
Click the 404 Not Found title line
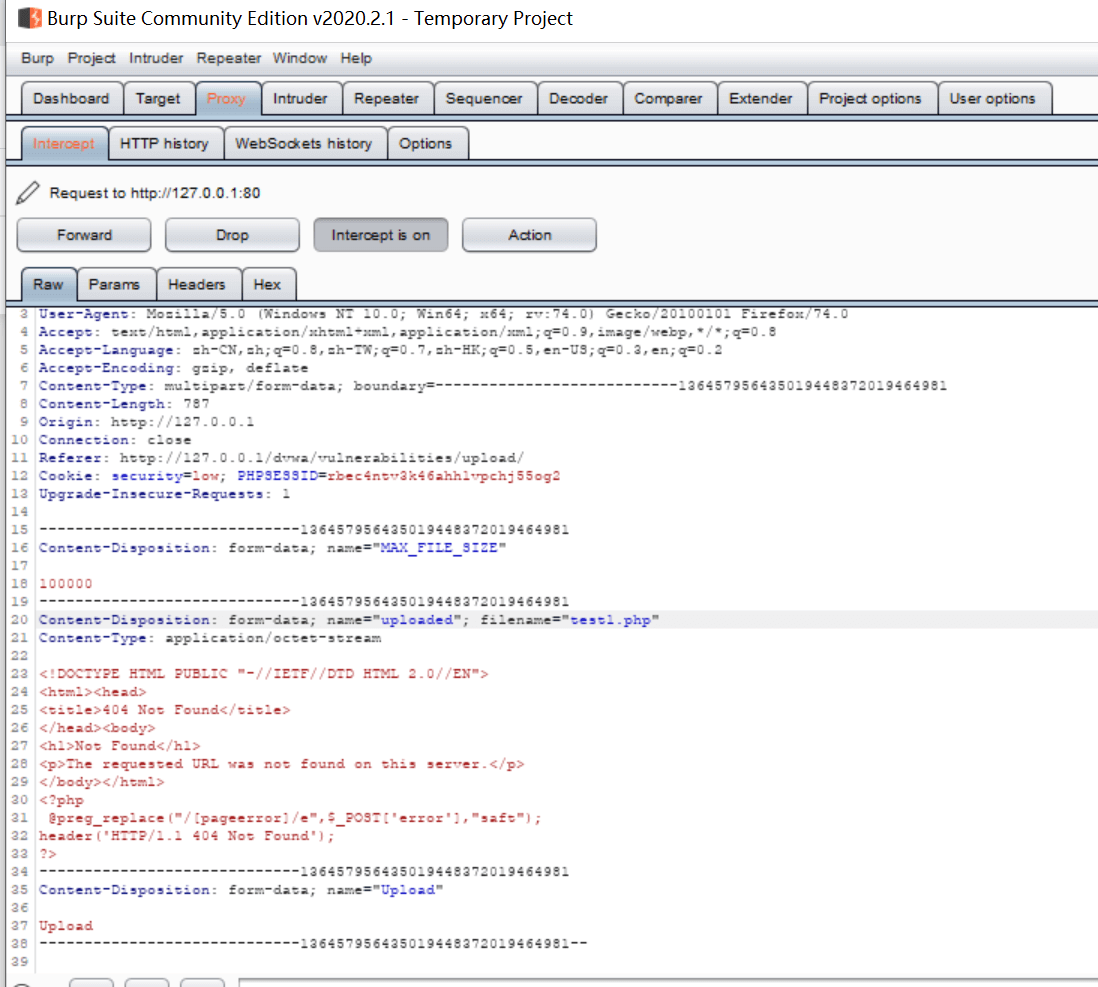click(x=165, y=710)
